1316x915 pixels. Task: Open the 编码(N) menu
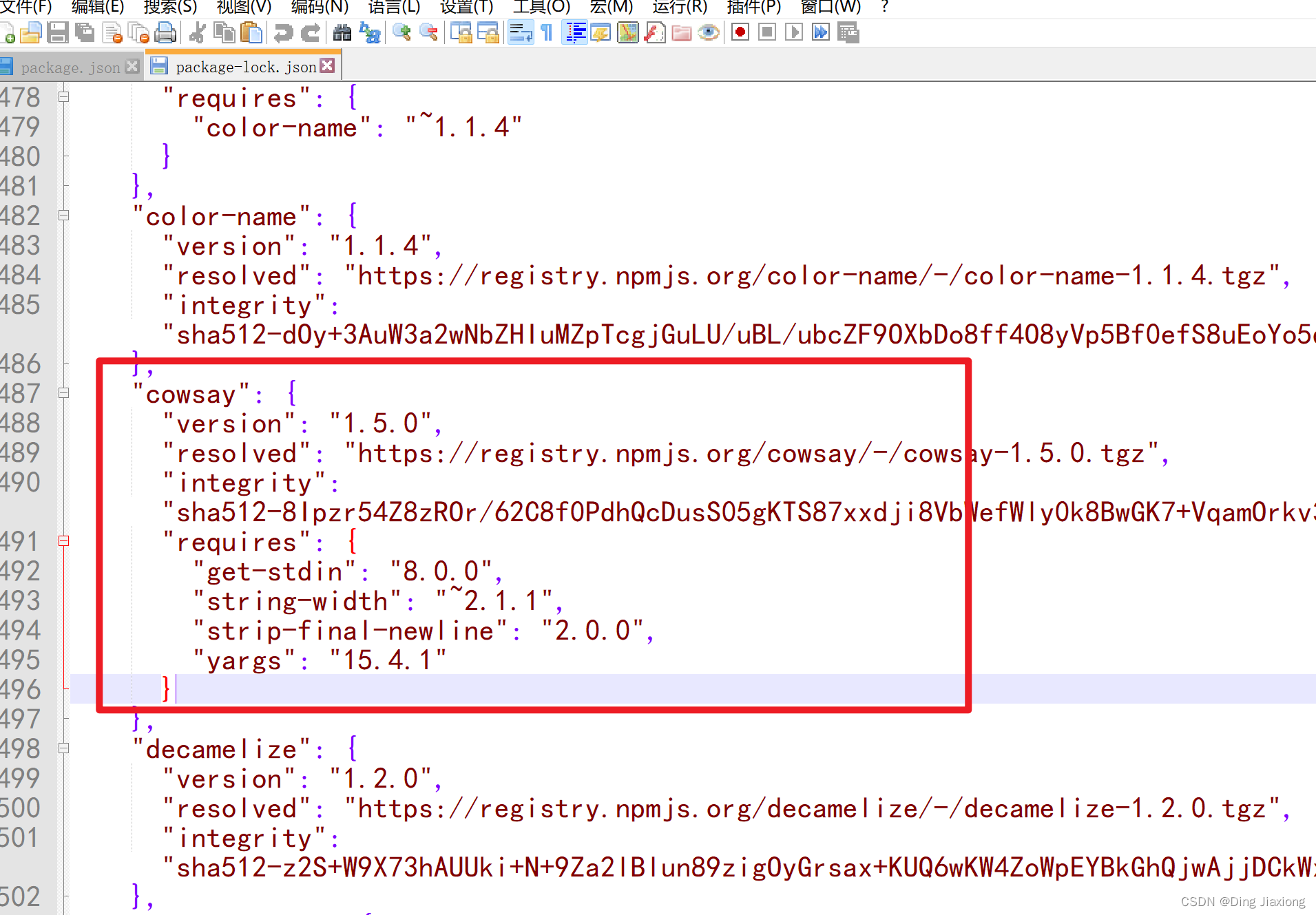tap(320, 8)
